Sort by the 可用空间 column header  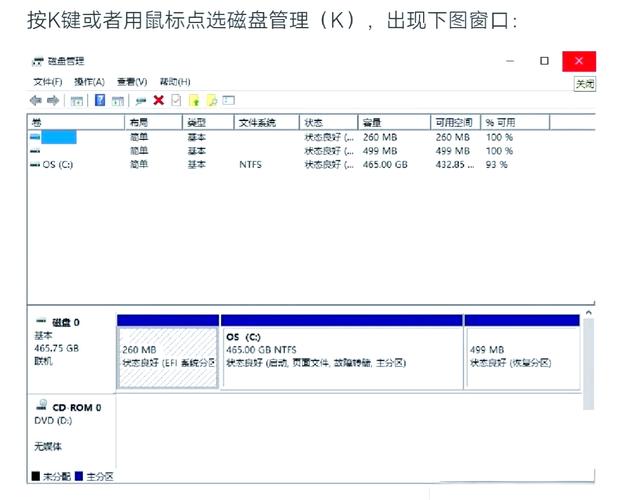pyautogui.click(x=456, y=122)
